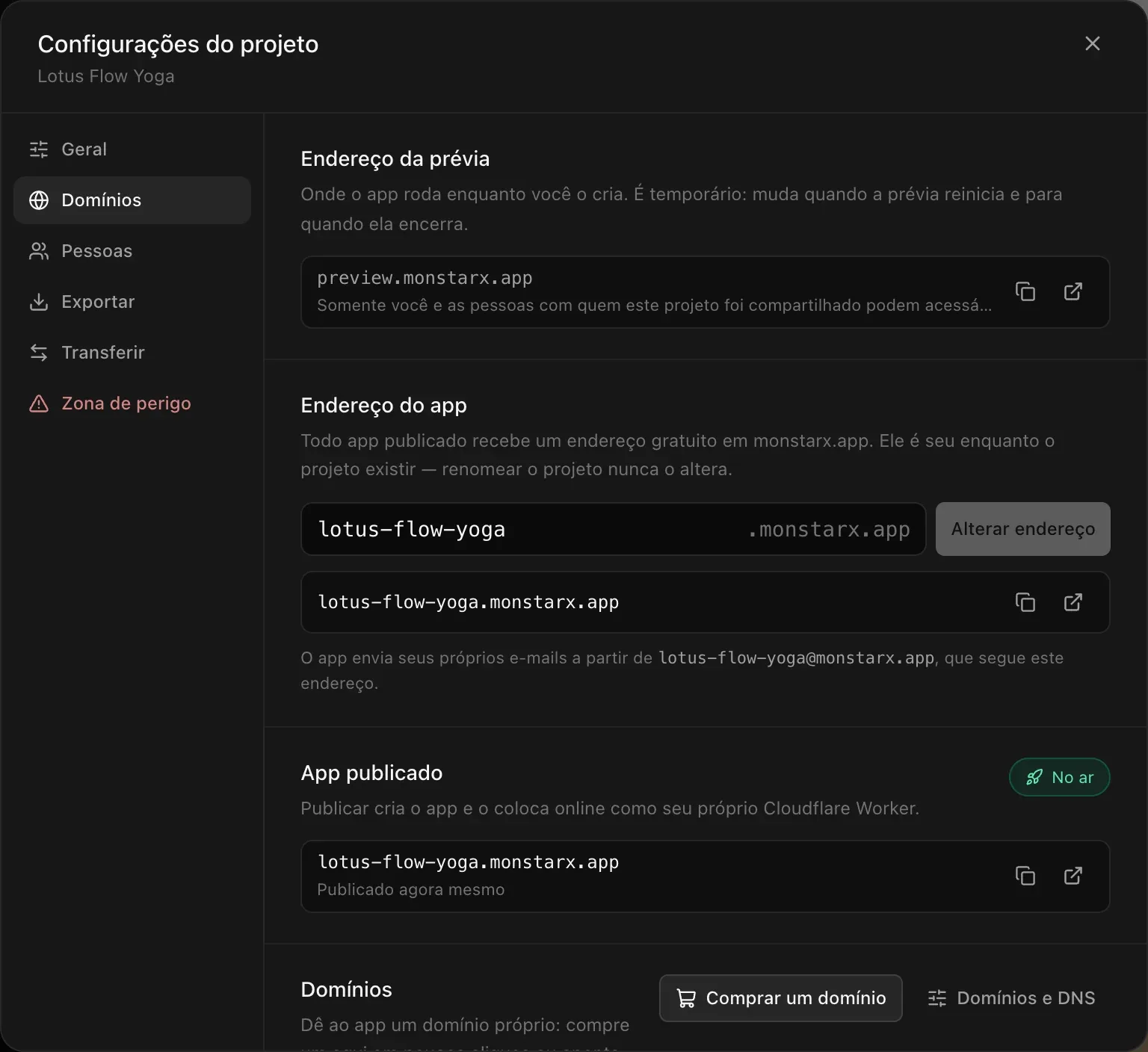Click the lotus-flow-yoga@monstarx.app email text

[x=796, y=658]
